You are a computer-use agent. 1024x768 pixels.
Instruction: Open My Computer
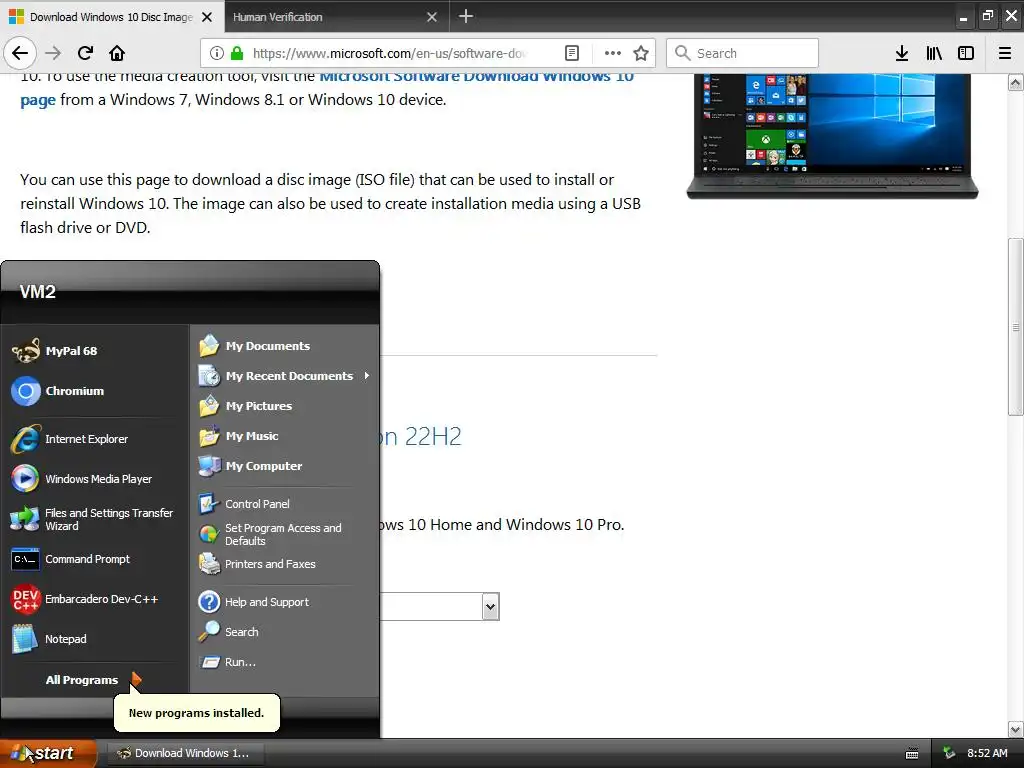(x=284, y=466)
